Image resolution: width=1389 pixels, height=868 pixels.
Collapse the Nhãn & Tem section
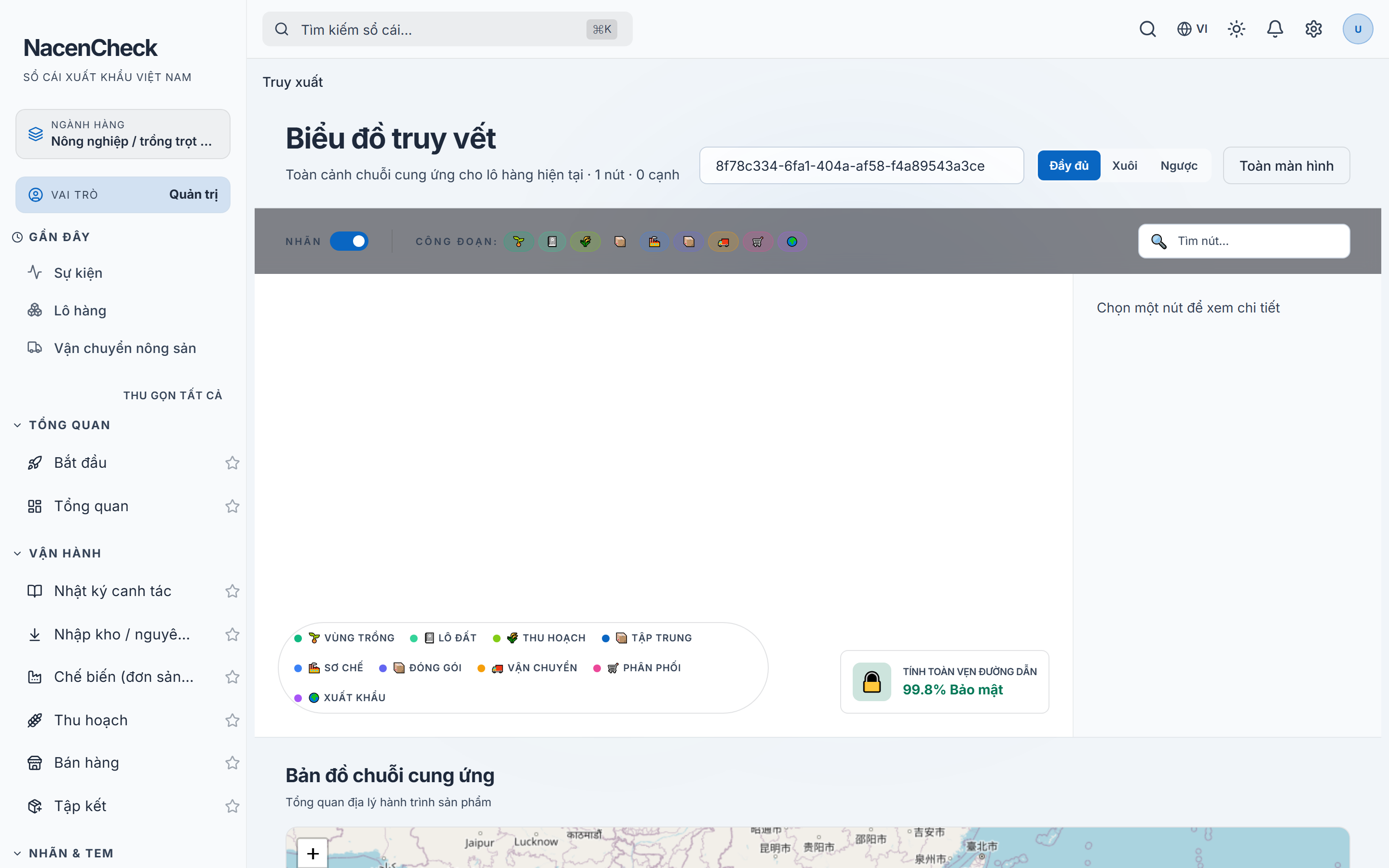(63, 853)
